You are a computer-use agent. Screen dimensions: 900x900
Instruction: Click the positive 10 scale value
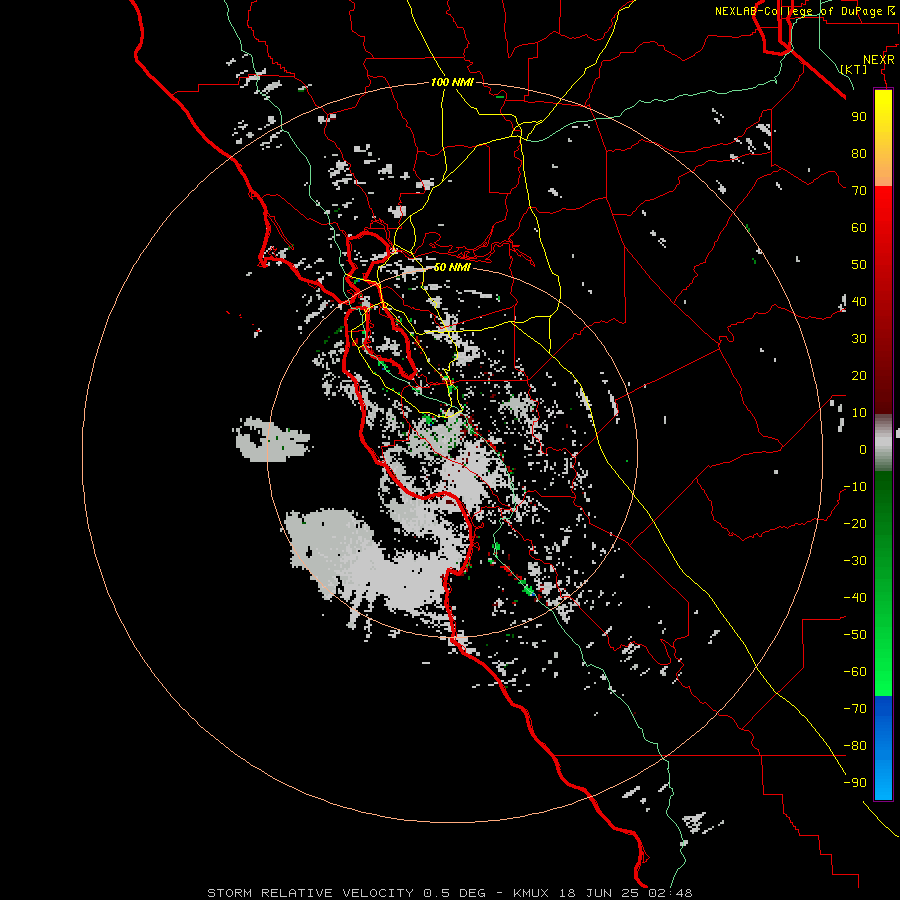859,413
